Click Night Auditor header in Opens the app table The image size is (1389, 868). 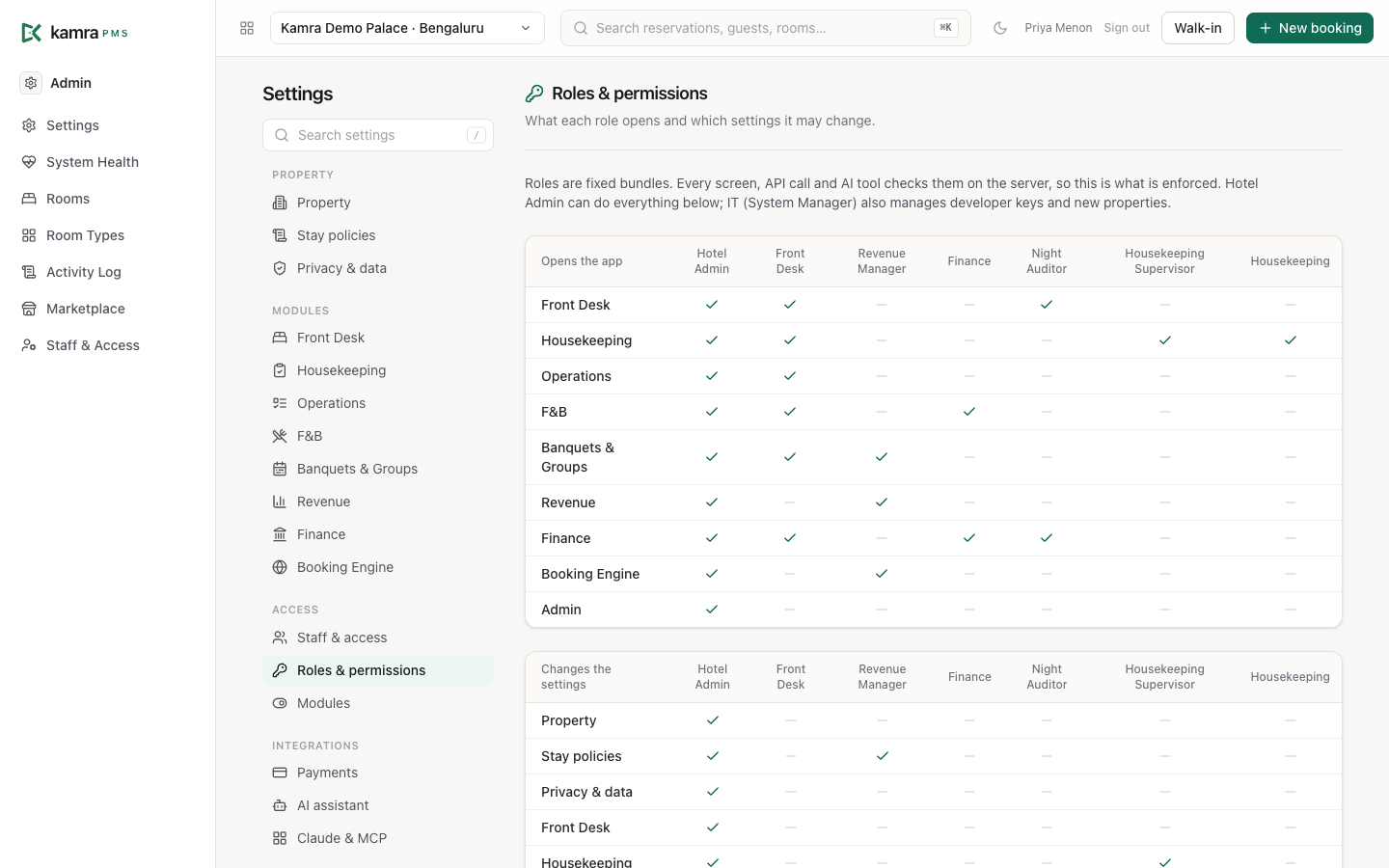pos(1047,261)
